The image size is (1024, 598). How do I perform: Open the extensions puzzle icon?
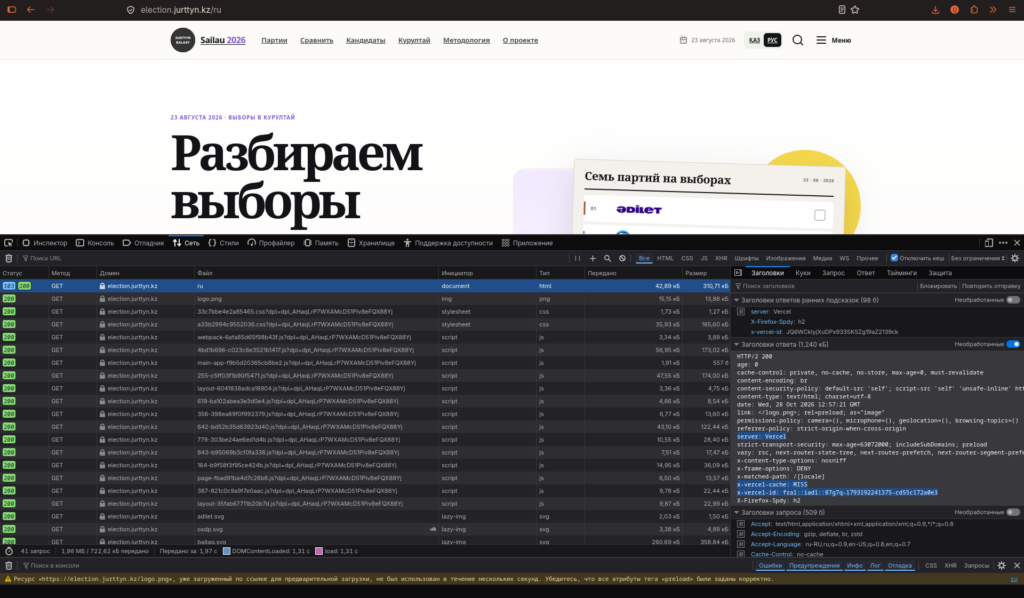coord(974,10)
